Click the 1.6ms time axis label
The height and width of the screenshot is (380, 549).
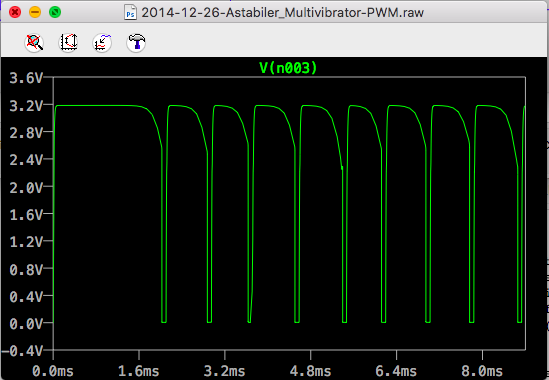point(139,371)
